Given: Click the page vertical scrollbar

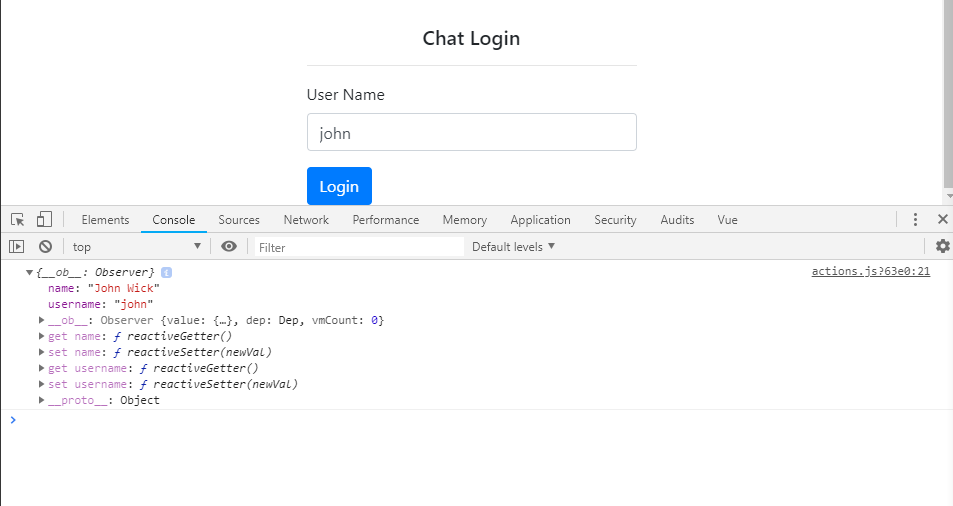Looking at the screenshot, I should coord(948,94).
